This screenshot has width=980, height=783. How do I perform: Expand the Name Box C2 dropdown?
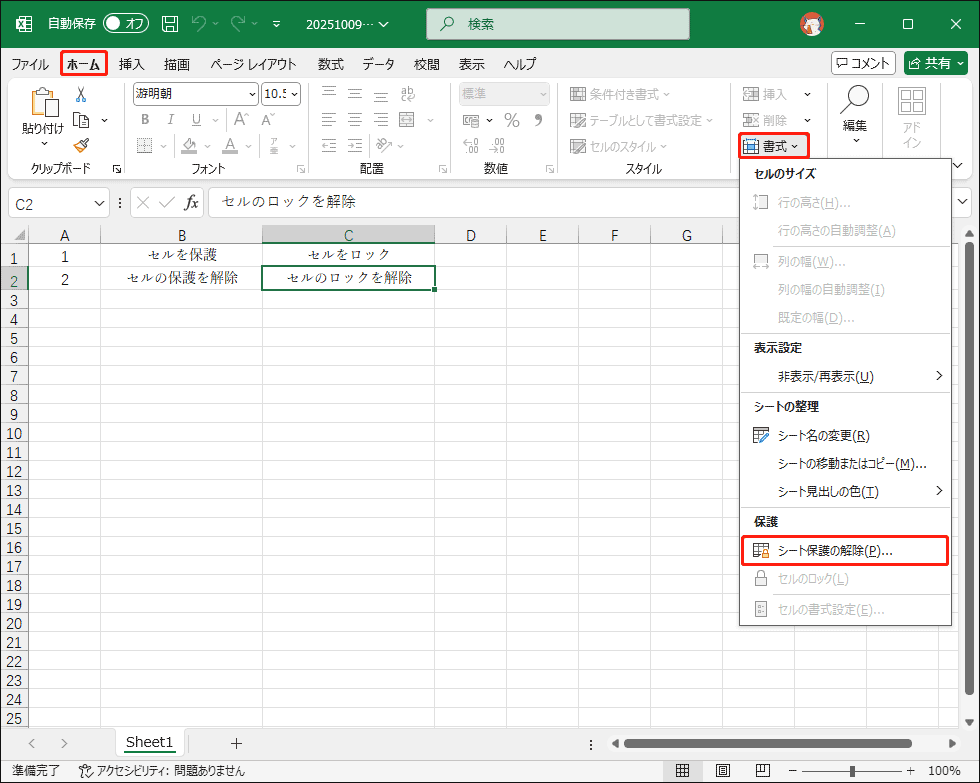(x=99, y=204)
